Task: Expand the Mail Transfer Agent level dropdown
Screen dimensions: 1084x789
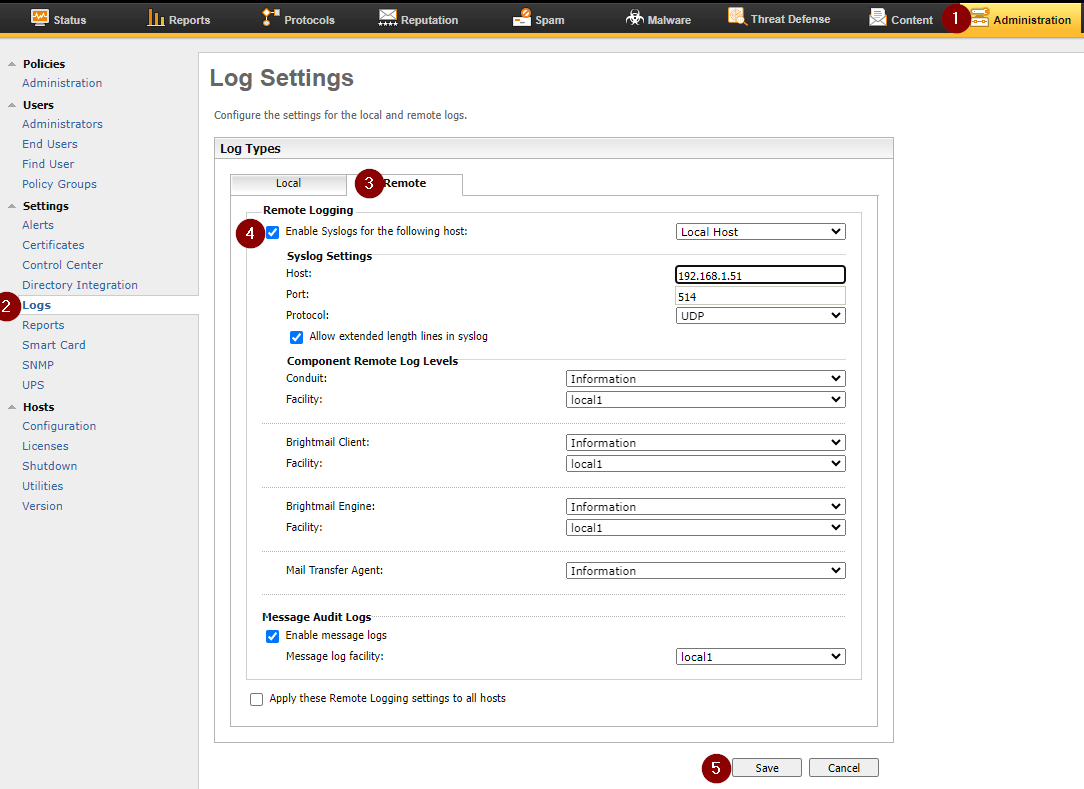Action: coord(705,571)
